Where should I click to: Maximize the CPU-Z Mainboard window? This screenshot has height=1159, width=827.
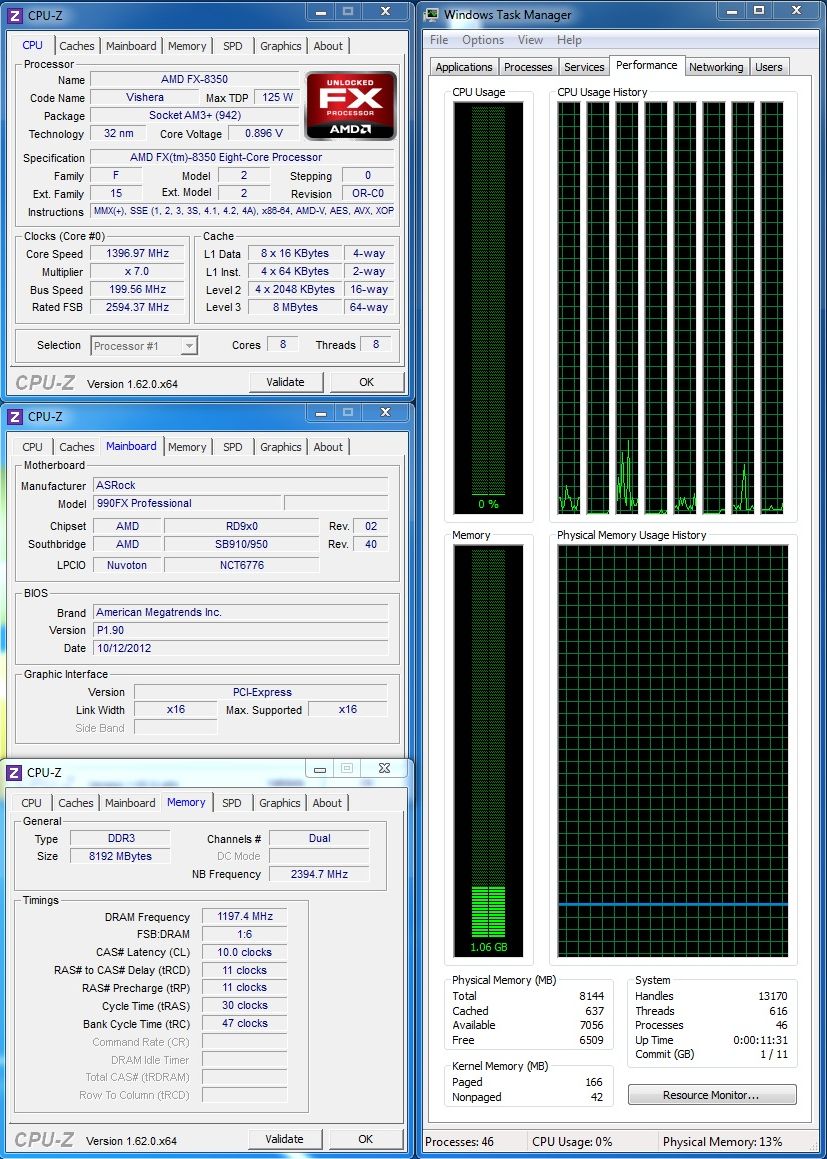coord(347,412)
